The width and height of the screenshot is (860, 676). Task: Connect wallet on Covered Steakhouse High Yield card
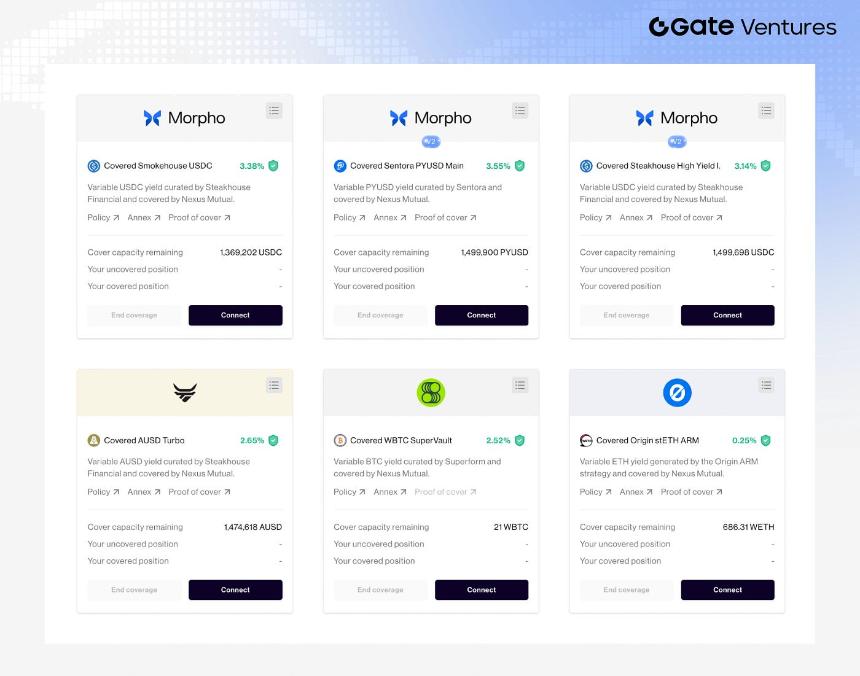(728, 315)
